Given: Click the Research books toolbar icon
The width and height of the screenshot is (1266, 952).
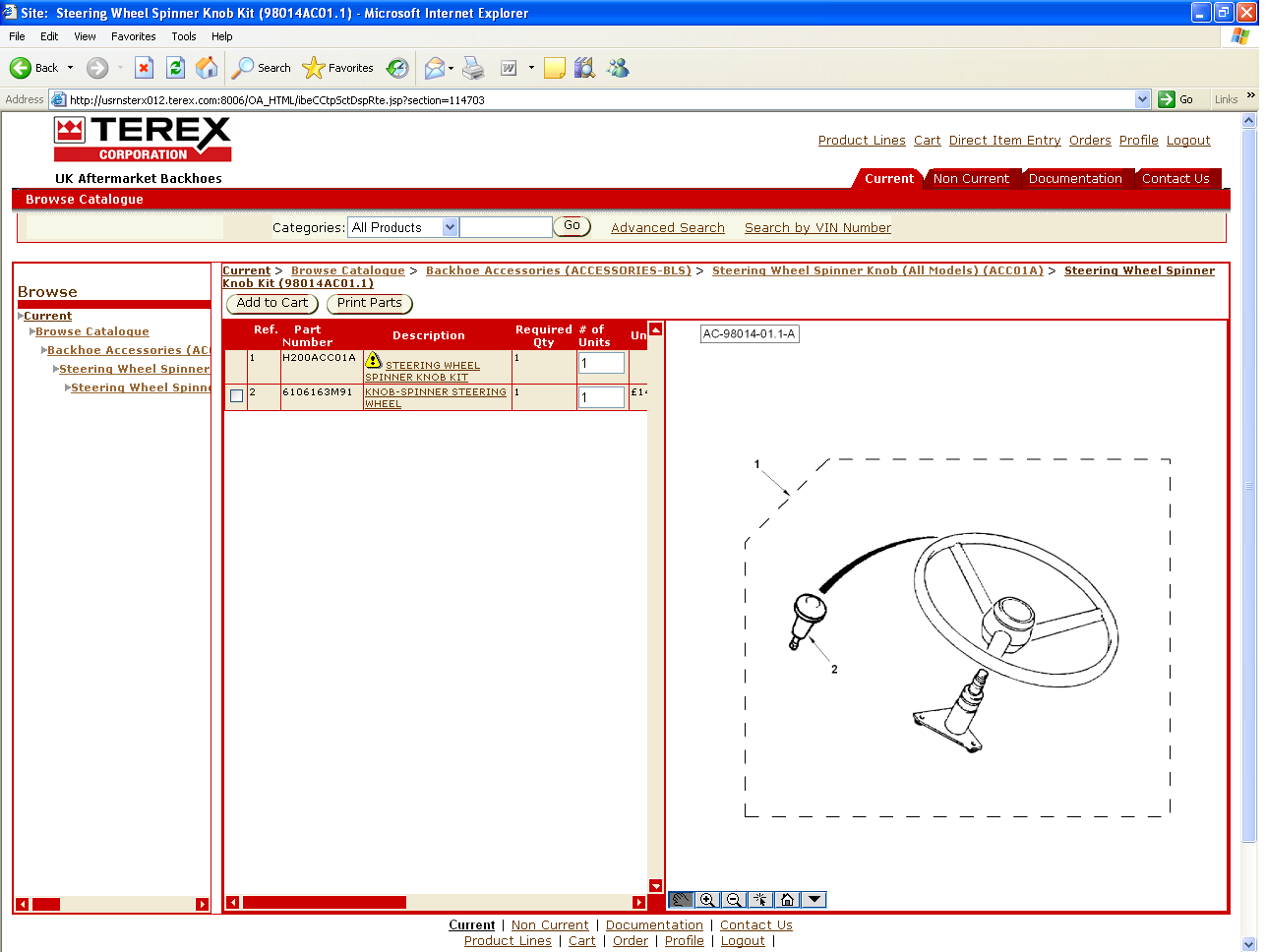Looking at the screenshot, I should [585, 68].
